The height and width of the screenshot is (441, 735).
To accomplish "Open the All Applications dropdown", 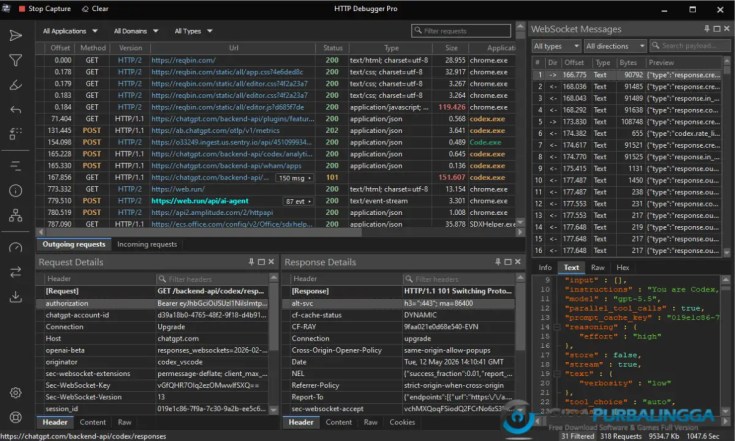I will point(70,31).
